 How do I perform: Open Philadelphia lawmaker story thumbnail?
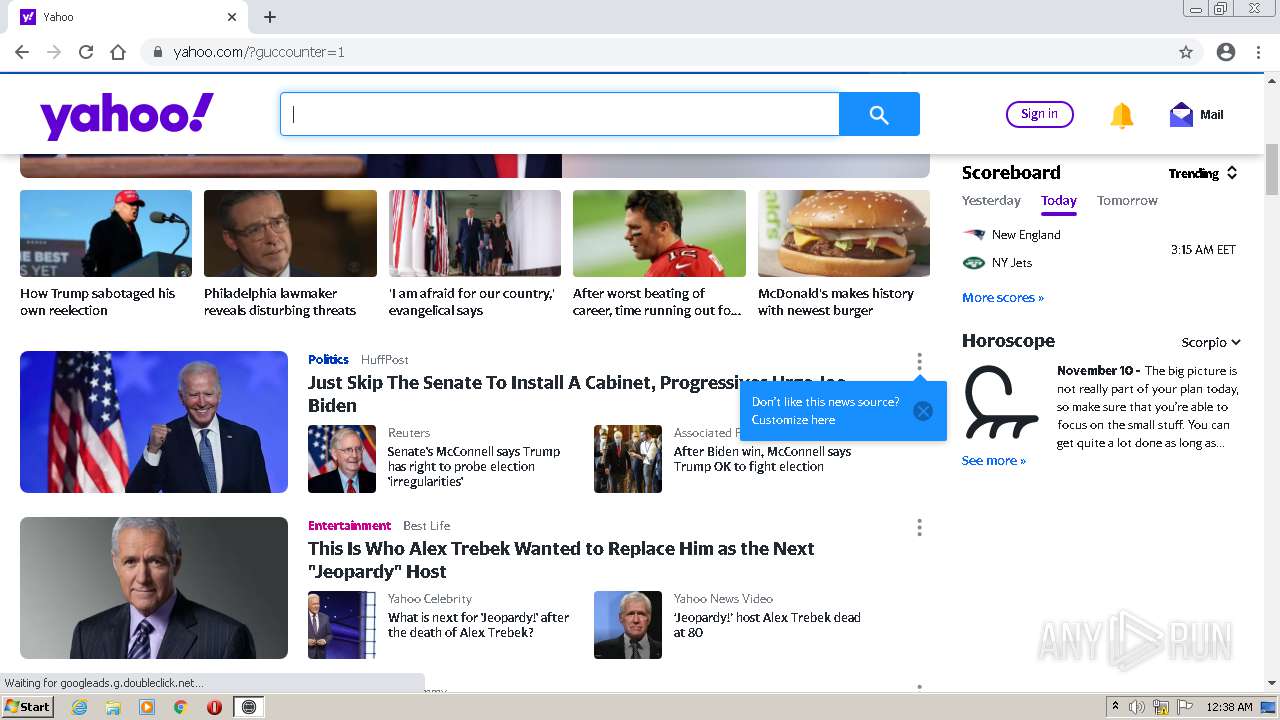[x=290, y=234]
